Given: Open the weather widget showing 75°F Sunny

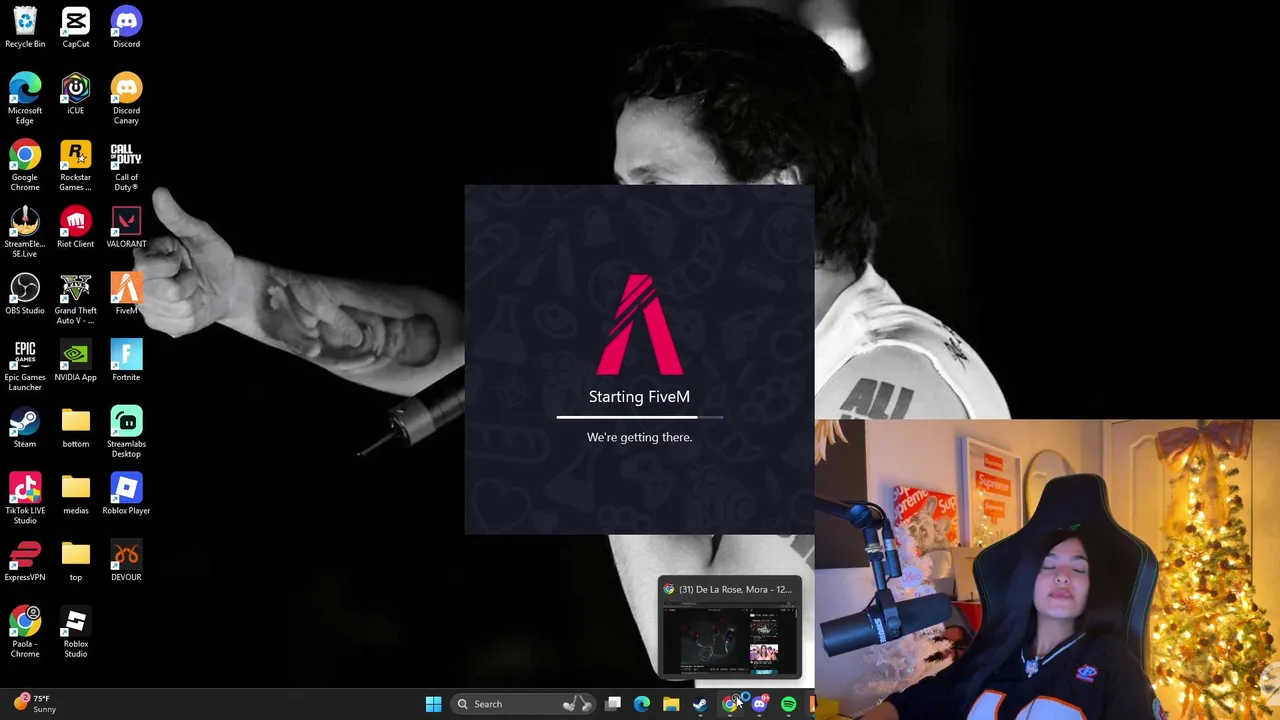Looking at the screenshot, I should [36, 704].
